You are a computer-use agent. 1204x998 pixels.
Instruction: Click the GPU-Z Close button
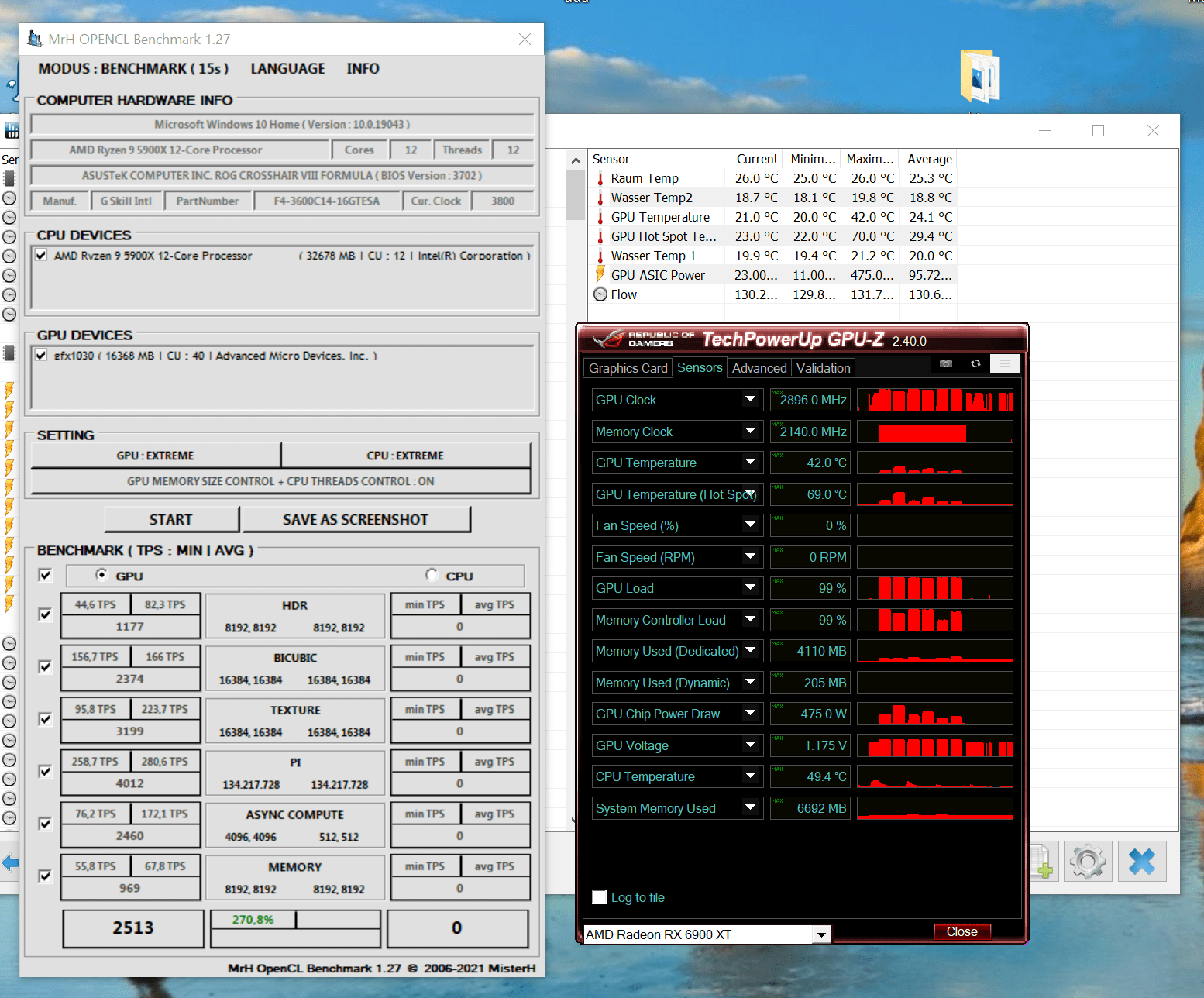(961, 931)
